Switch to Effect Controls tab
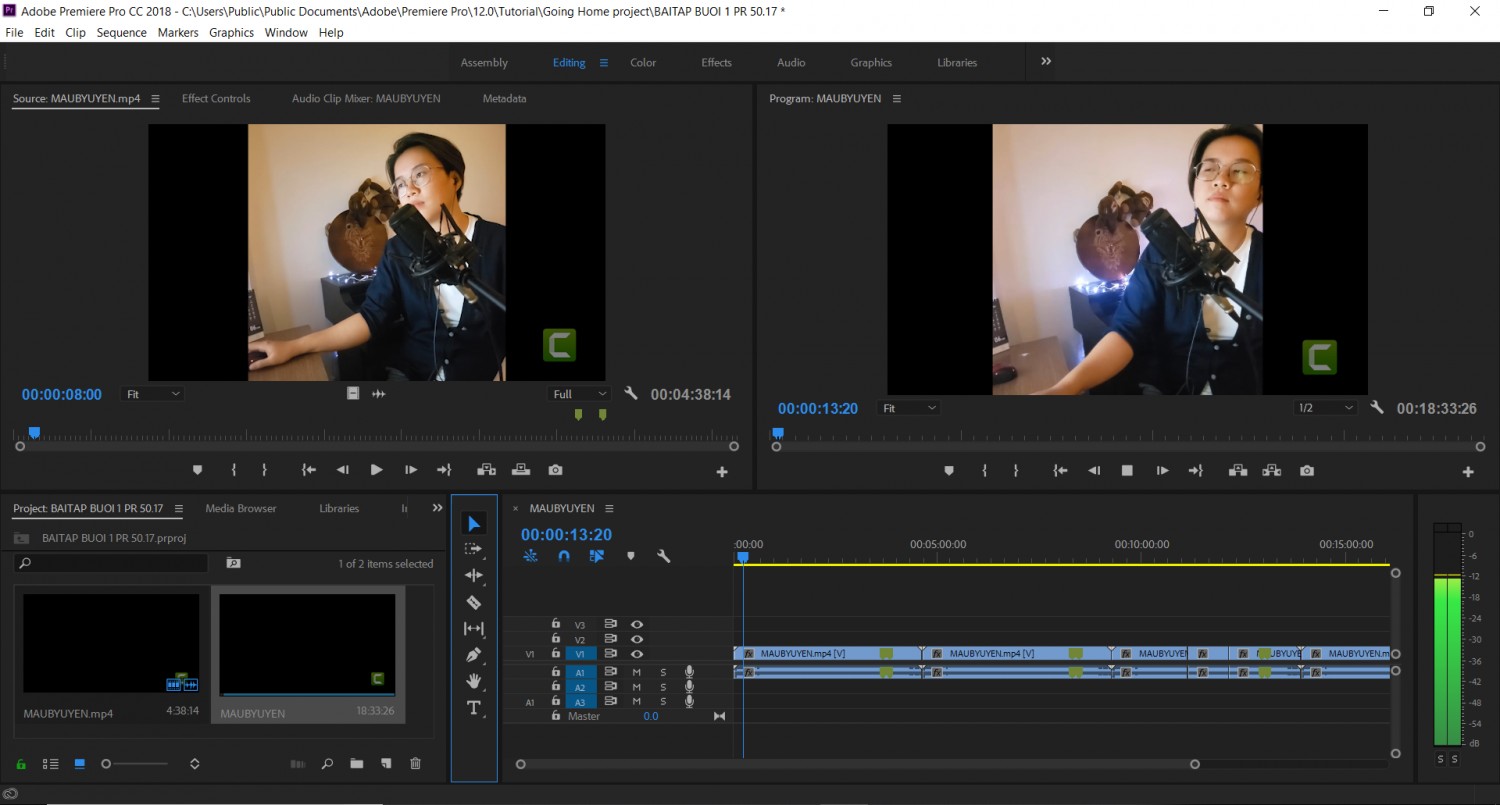1500x805 pixels. [x=216, y=98]
